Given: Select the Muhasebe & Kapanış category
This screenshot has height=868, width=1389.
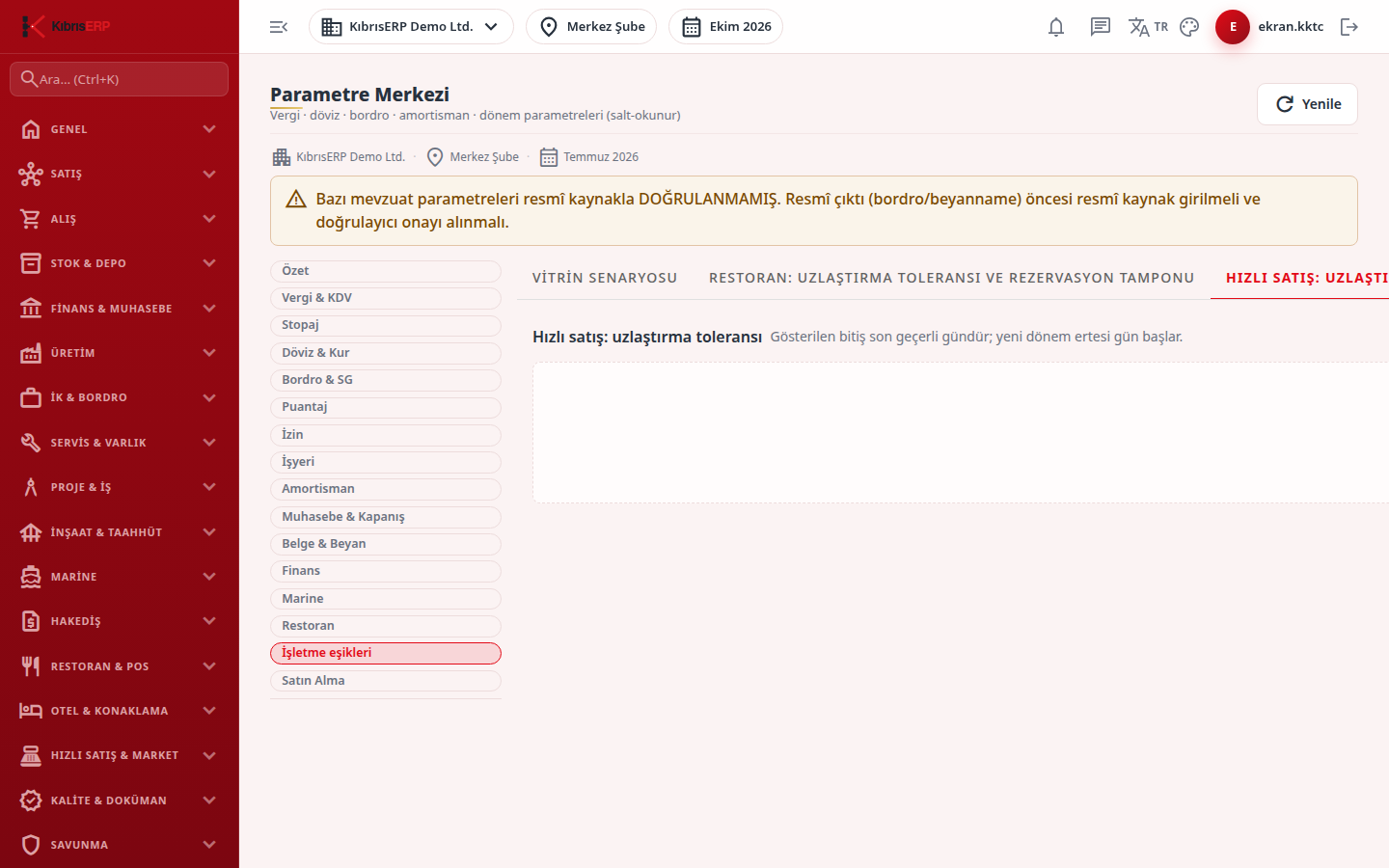Looking at the screenshot, I should (x=386, y=517).
